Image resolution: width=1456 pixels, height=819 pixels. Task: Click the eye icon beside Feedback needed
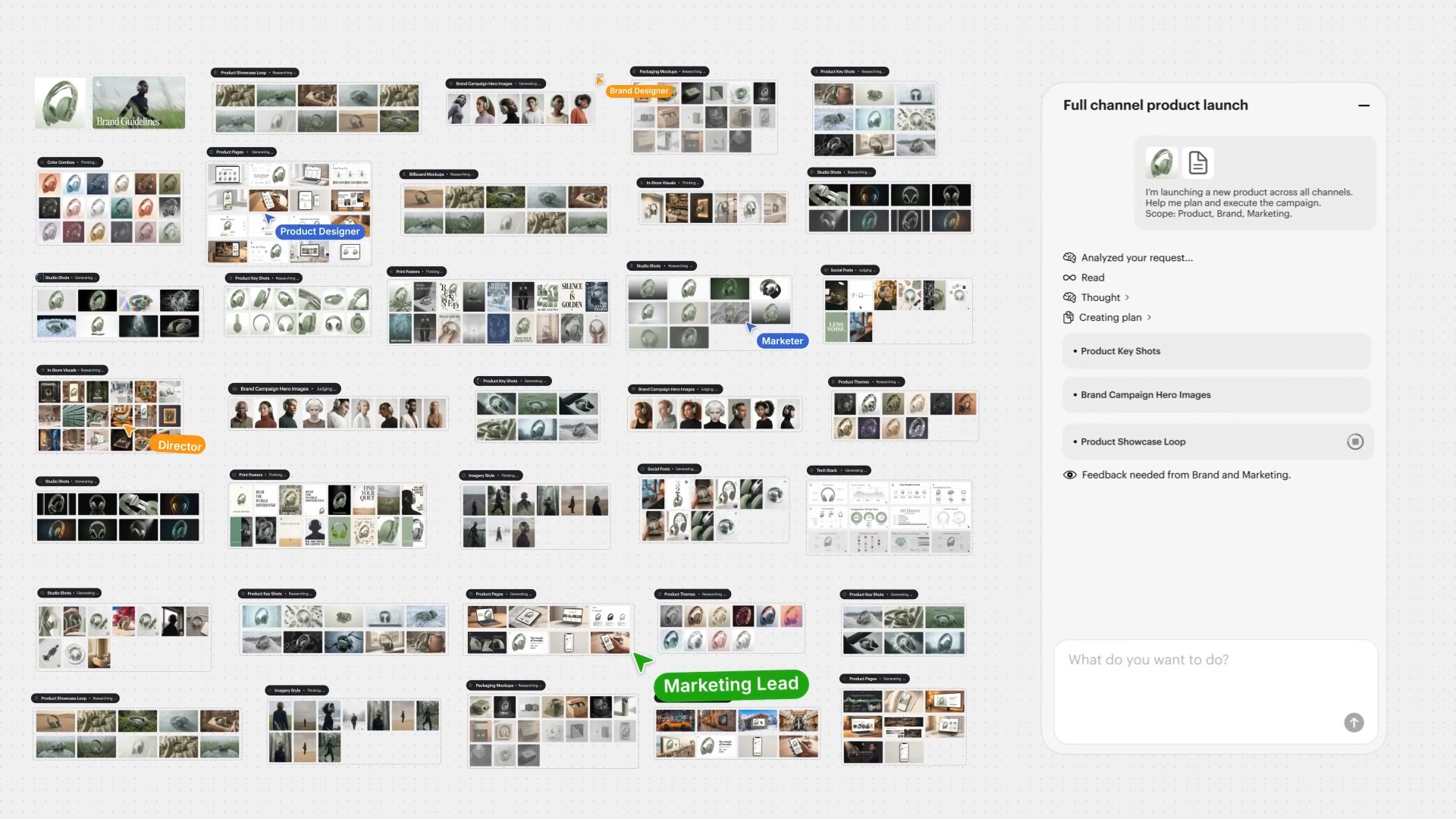click(x=1069, y=475)
